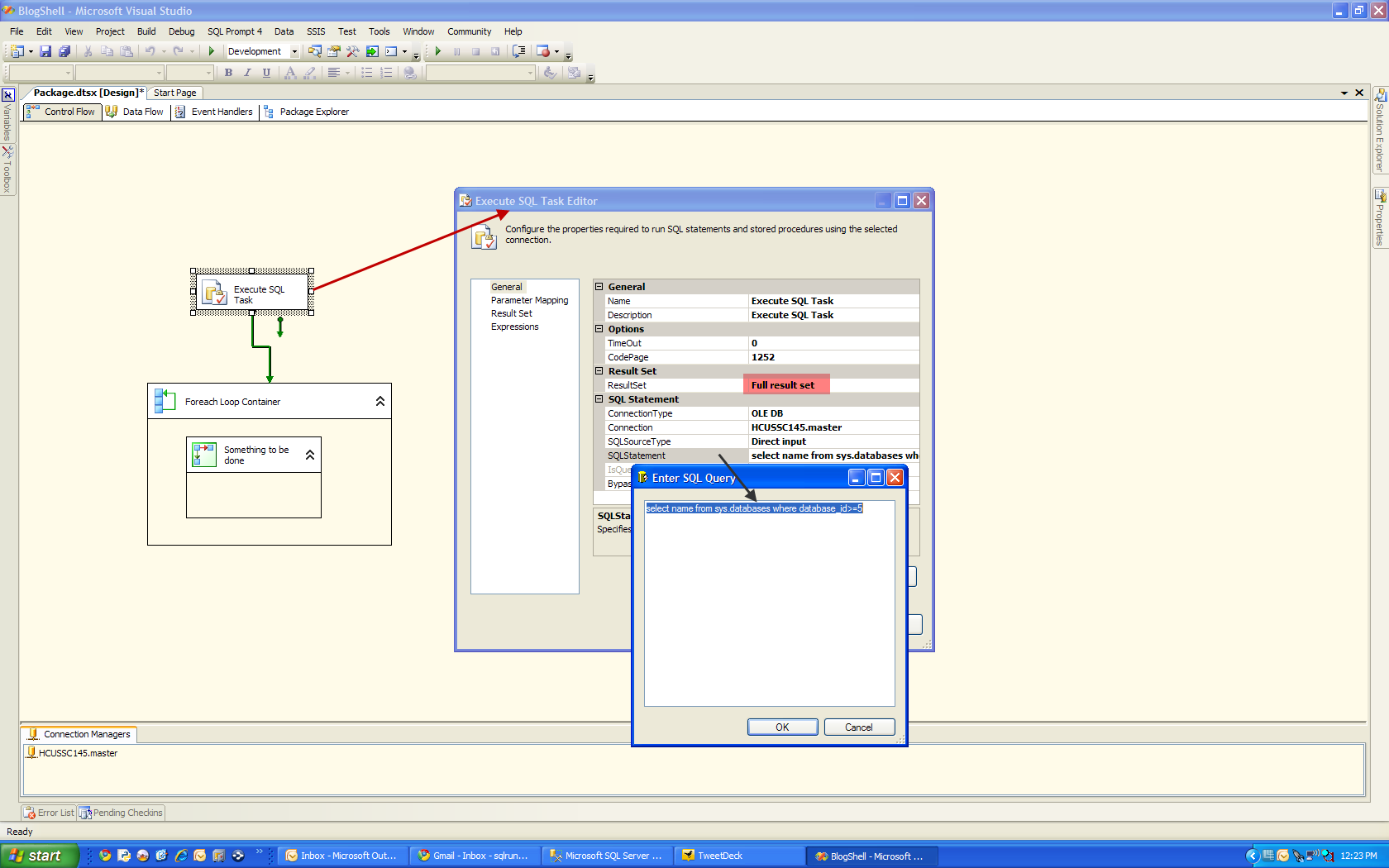
Task: Click the green arrow Start Page toolbar icon
Action: coord(372,51)
